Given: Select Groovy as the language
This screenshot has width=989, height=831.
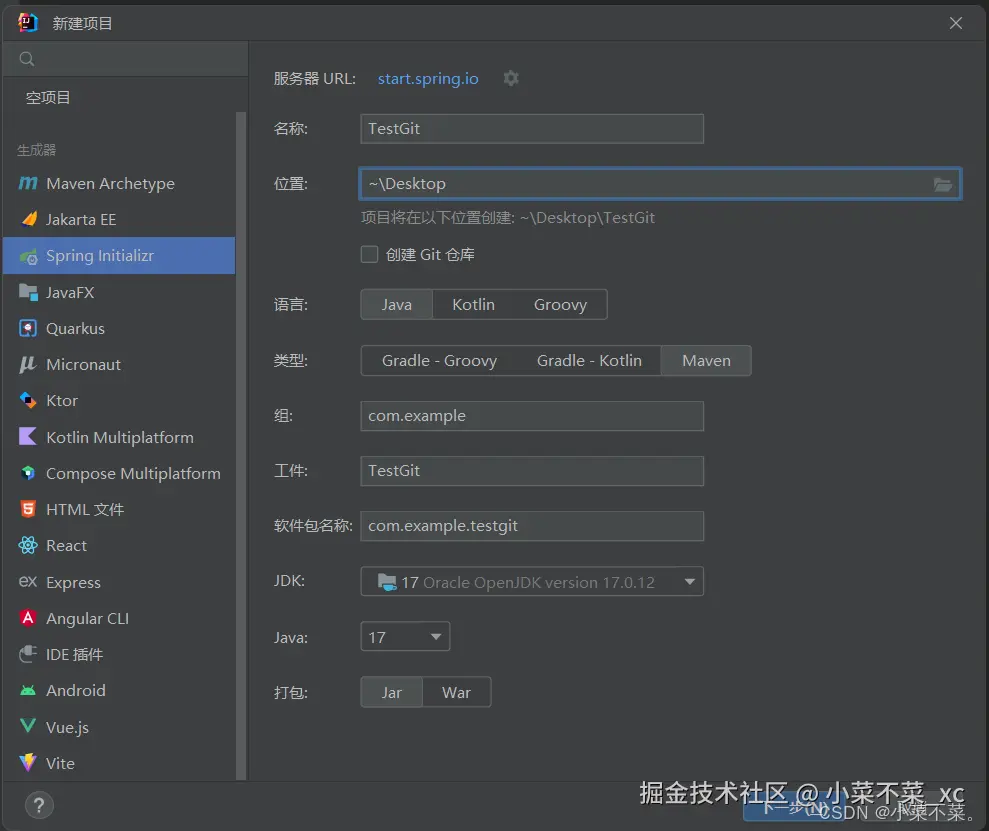Looking at the screenshot, I should [x=561, y=305].
